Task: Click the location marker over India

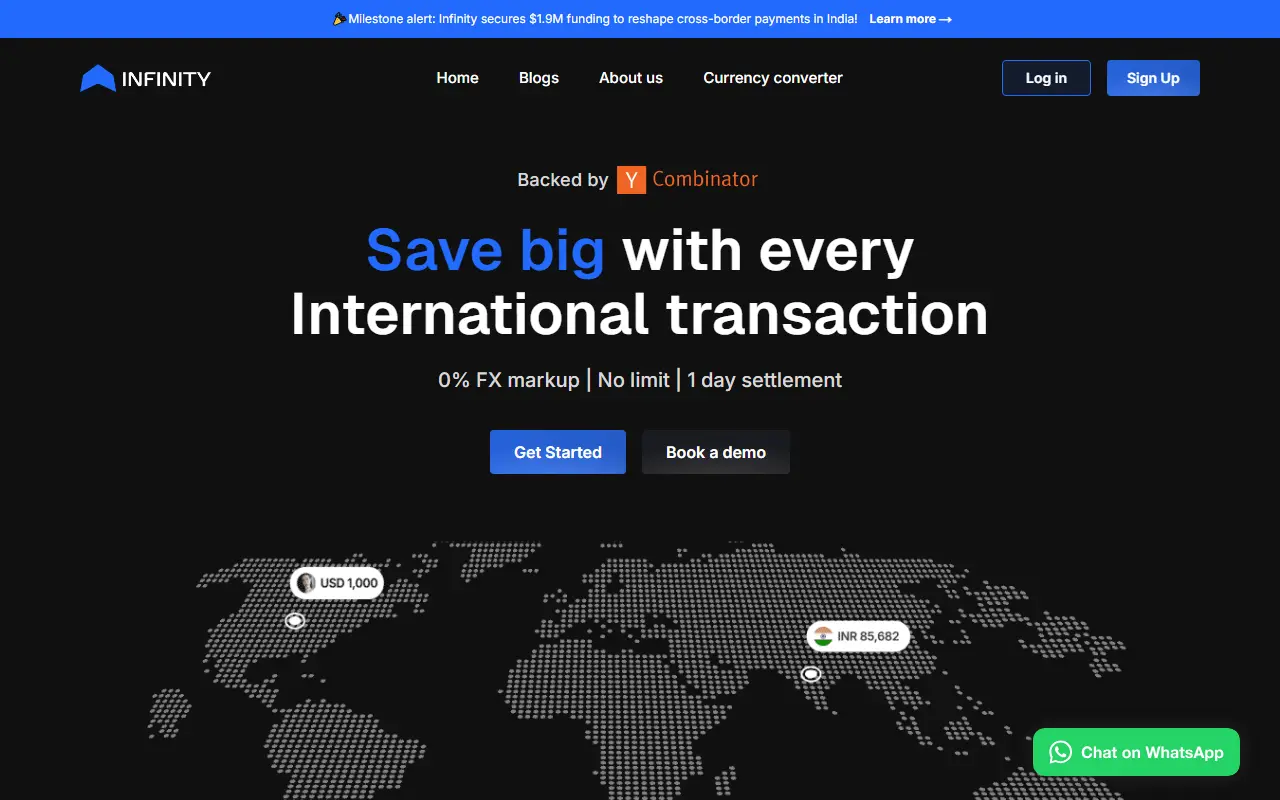Action: (x=811, y=675)
